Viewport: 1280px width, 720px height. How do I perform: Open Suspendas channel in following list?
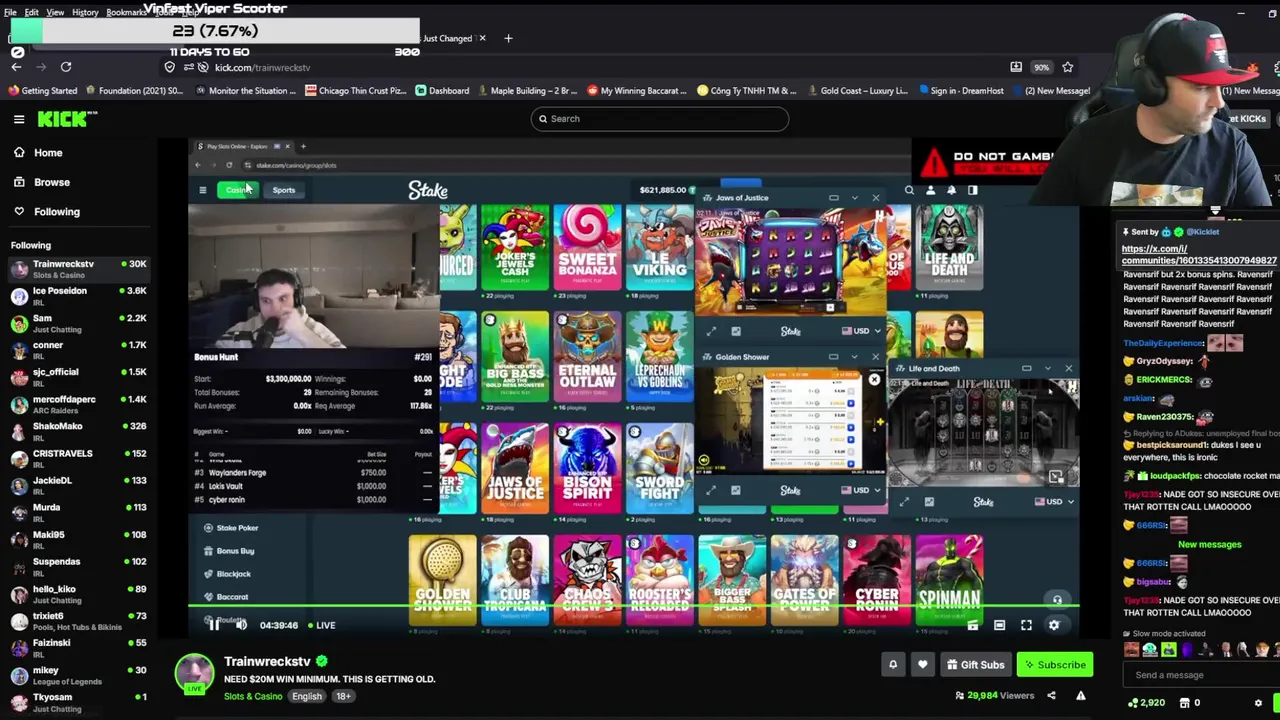[x=78, y=567]
